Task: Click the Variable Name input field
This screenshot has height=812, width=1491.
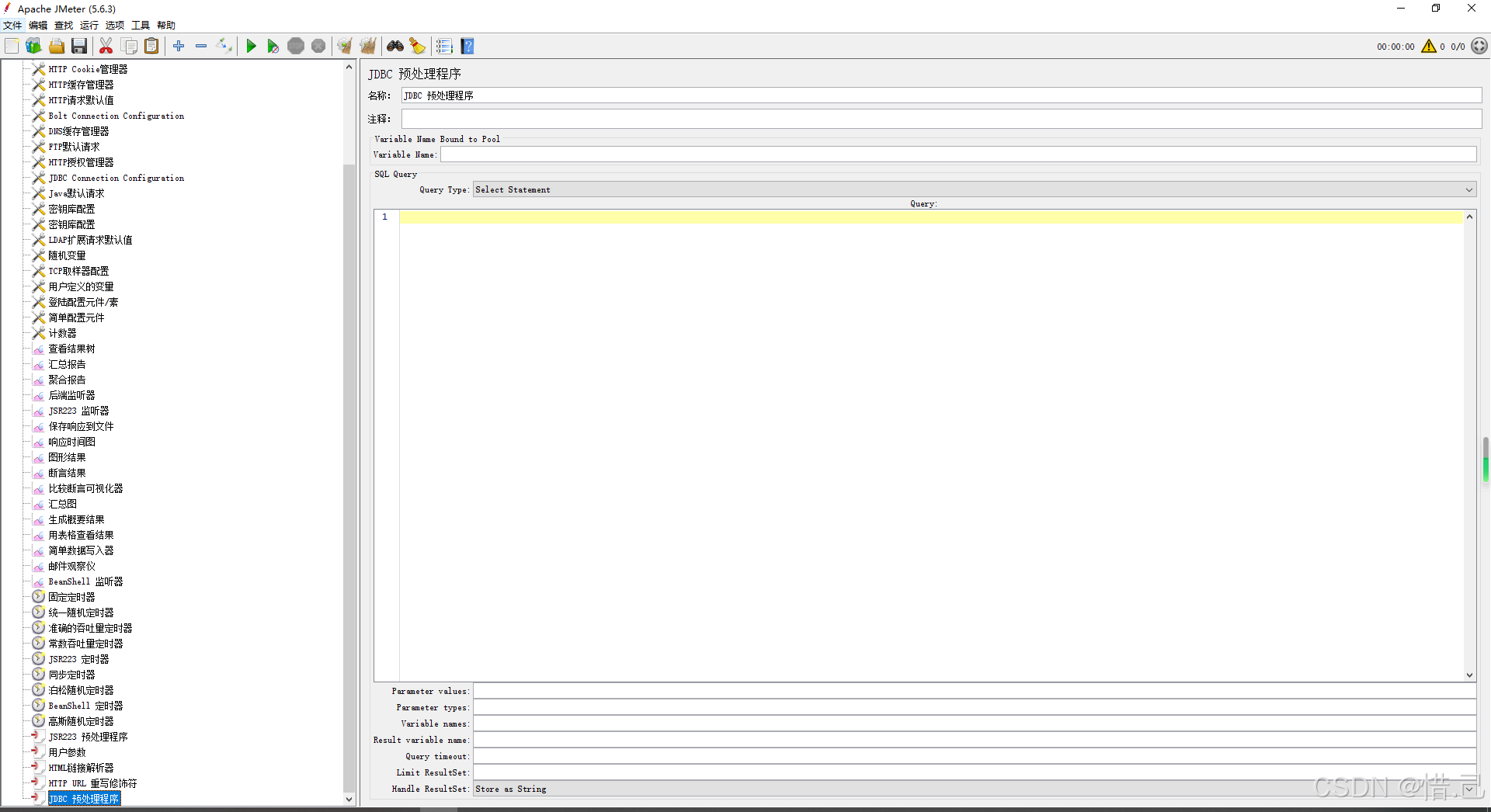Action: coord(958,154)
